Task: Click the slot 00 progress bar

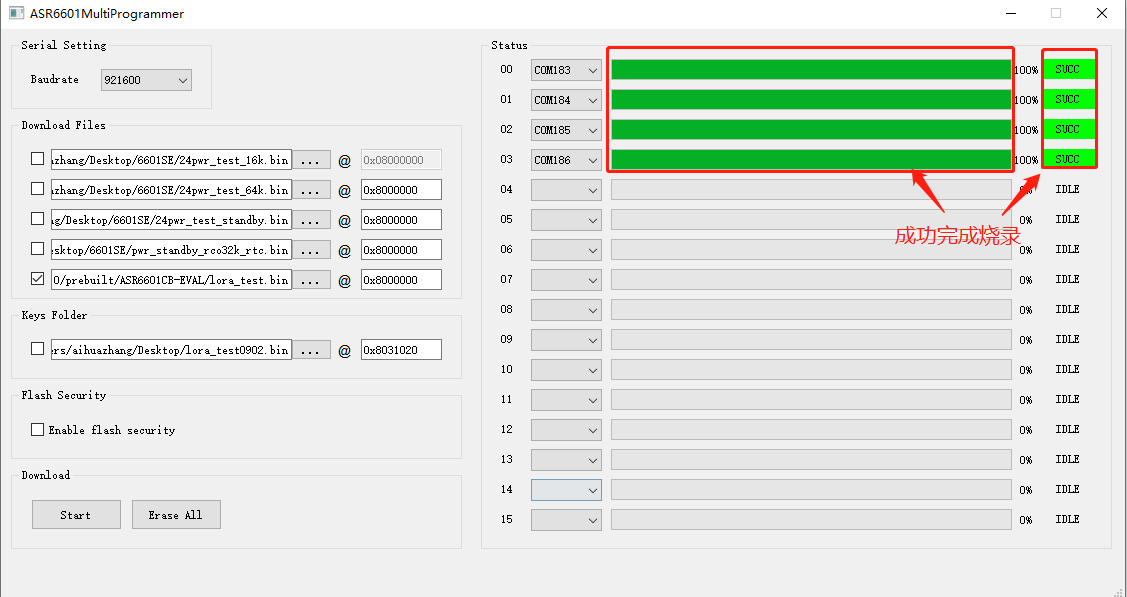Action: [x=811, y=70]
